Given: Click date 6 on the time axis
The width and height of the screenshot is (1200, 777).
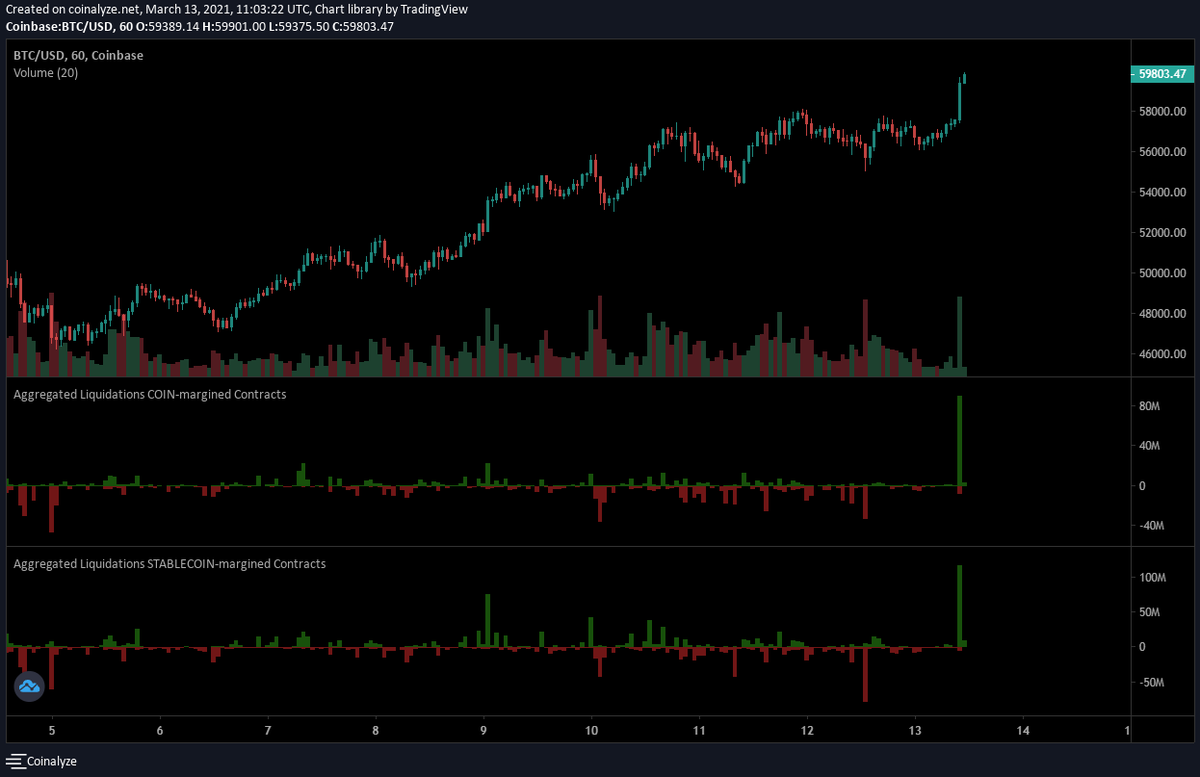Looking at the screenshot, I should coord(160,731).
